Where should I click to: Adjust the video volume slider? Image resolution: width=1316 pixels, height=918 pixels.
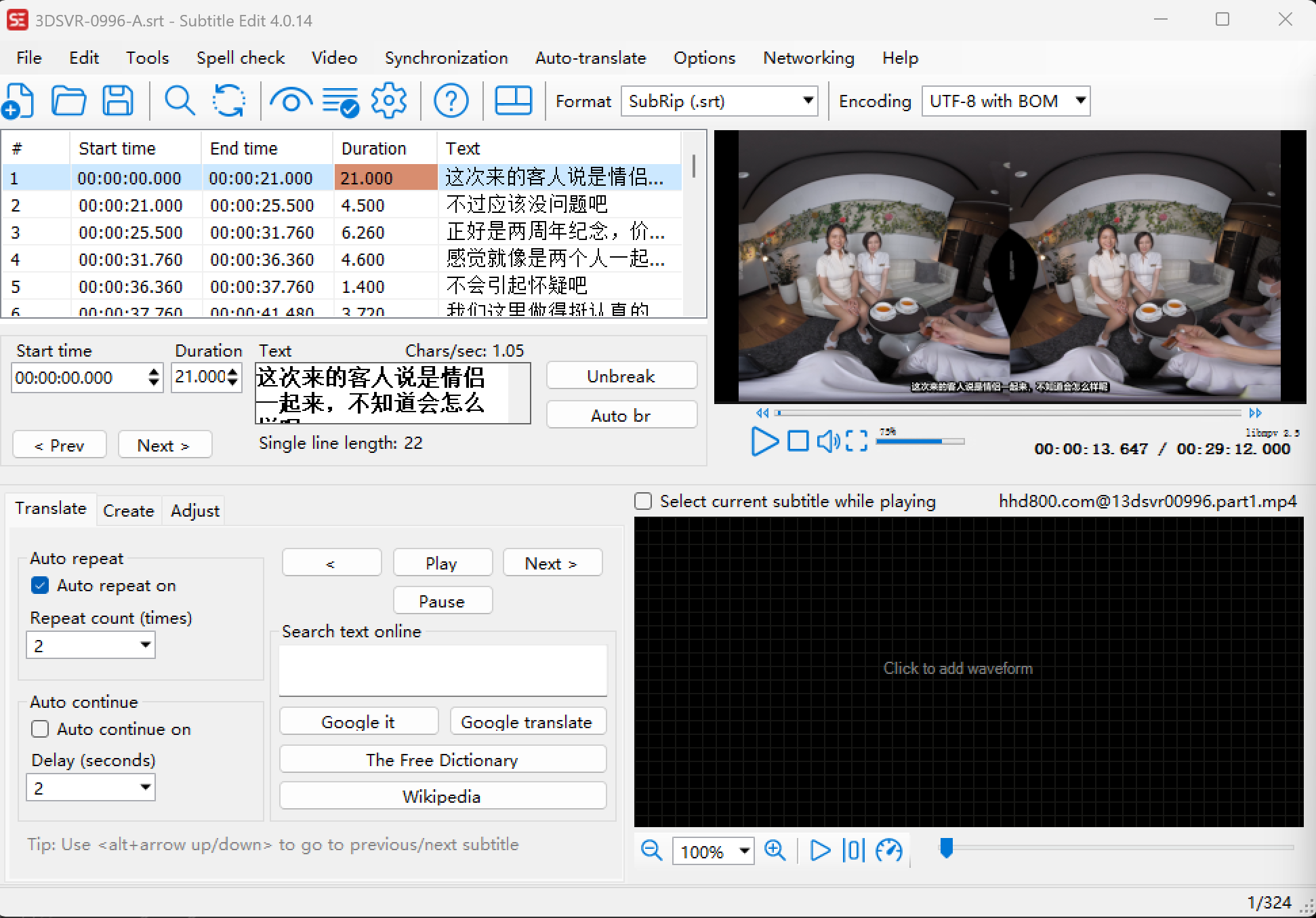[920, 441]
